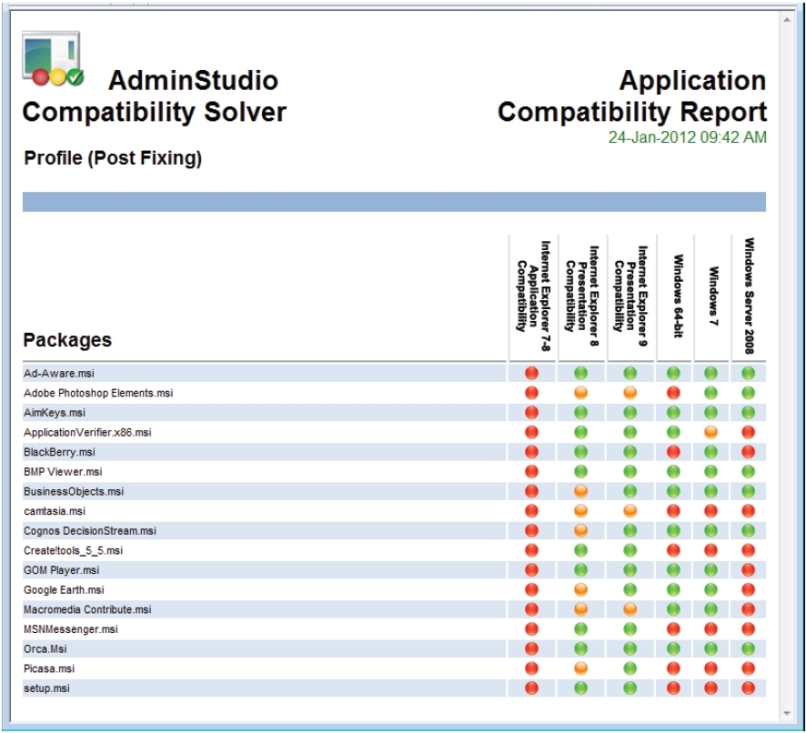The width and height of the screenshot is (806, 733).
Task: Click the Packages column heading
Action: (x=67, y=340)
